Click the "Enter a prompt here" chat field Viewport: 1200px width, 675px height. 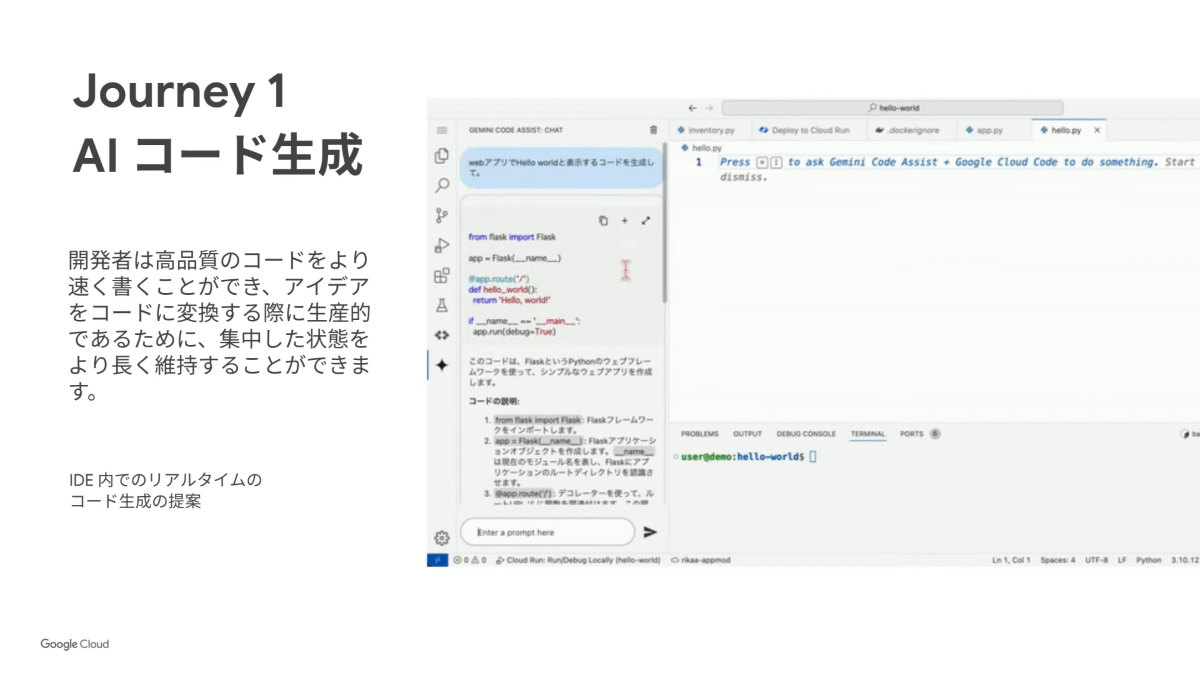coord(547,532)
